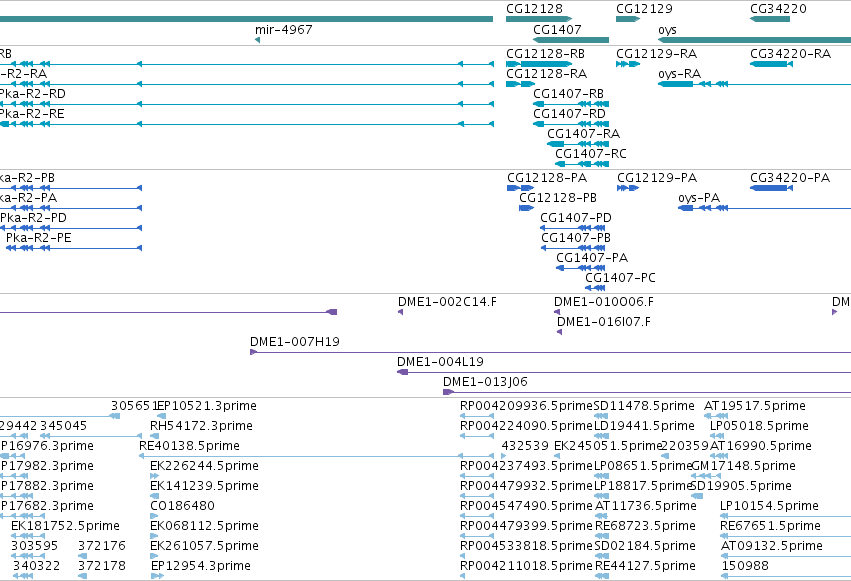Select the CG34220 gene label
The height and width of the screenshot is (581, 851).
pos(778,9)
